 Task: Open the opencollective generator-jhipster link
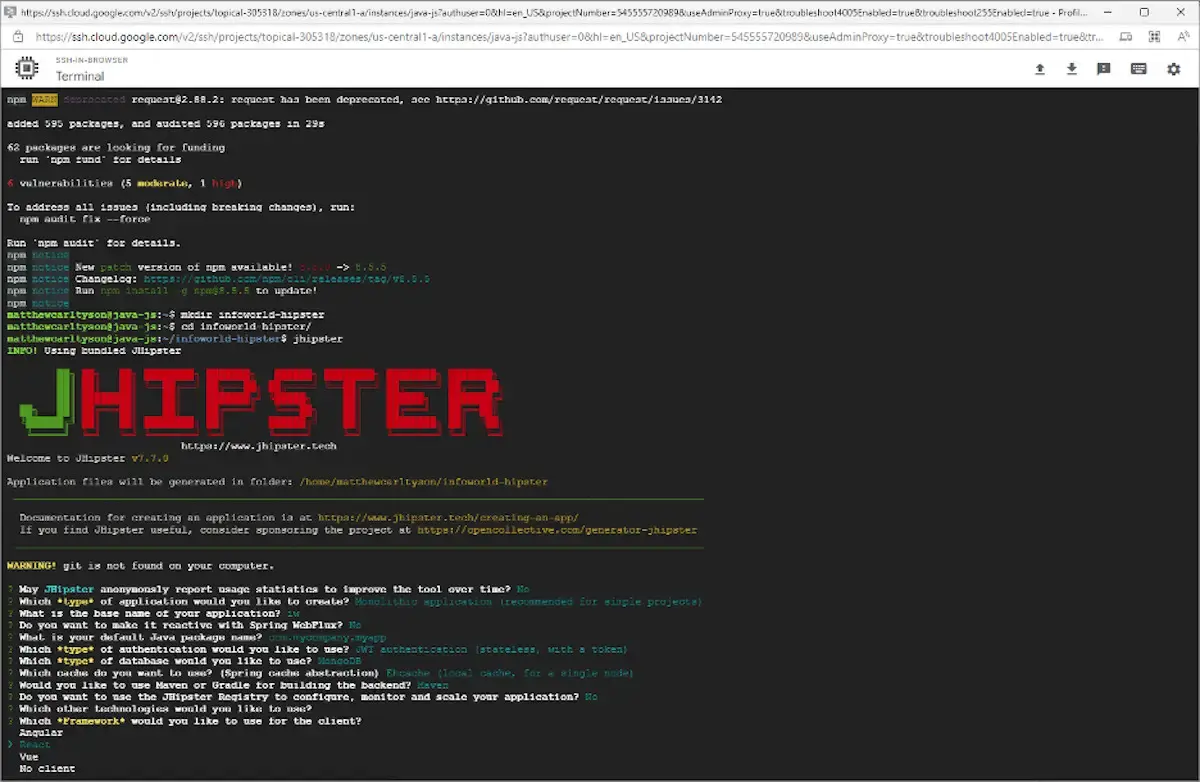coord(557,530)
